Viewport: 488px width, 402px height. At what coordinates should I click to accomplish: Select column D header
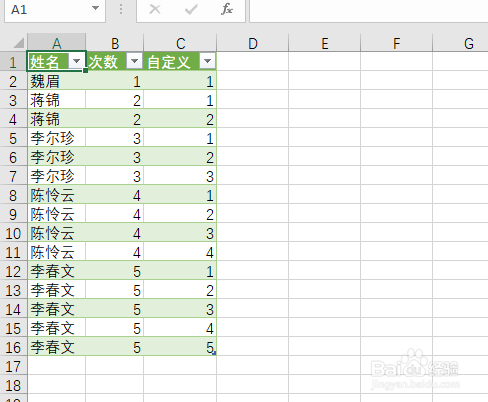[253, 43]
